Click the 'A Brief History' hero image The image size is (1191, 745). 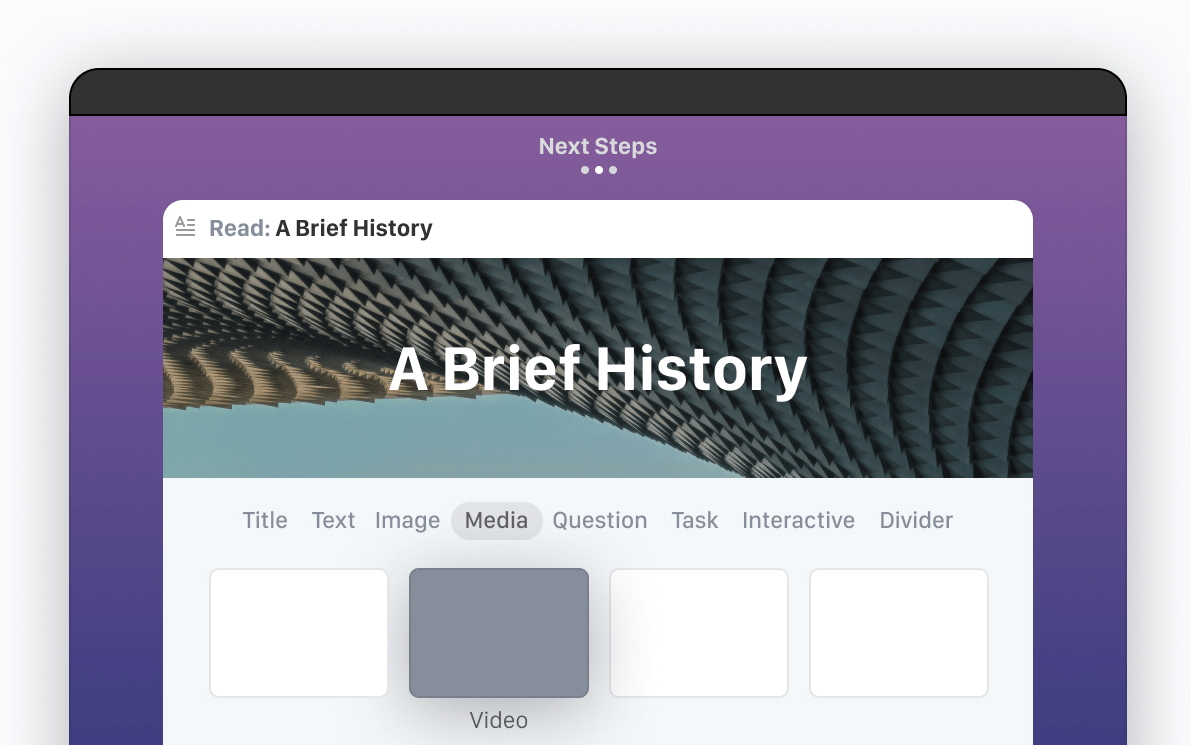tap(598, 366)
